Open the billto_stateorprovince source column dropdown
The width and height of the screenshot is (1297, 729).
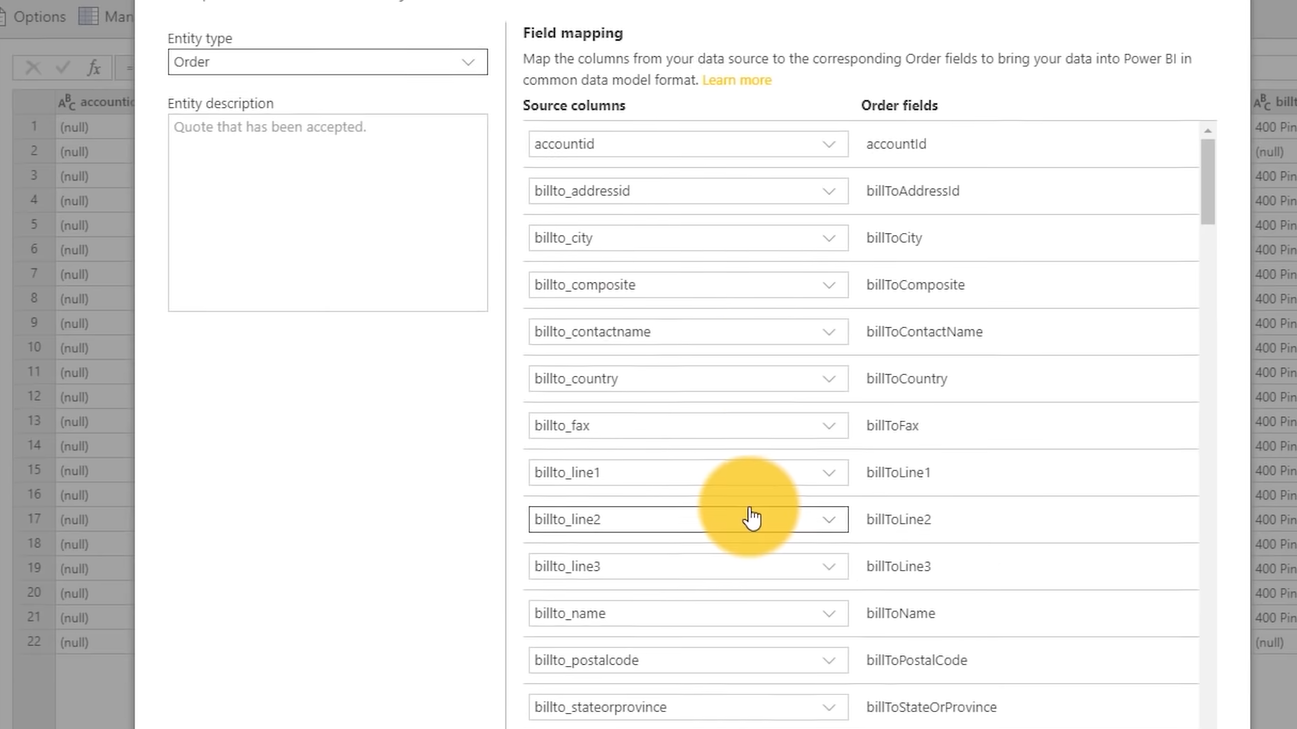pyautogui.click(x=688, y=708)
